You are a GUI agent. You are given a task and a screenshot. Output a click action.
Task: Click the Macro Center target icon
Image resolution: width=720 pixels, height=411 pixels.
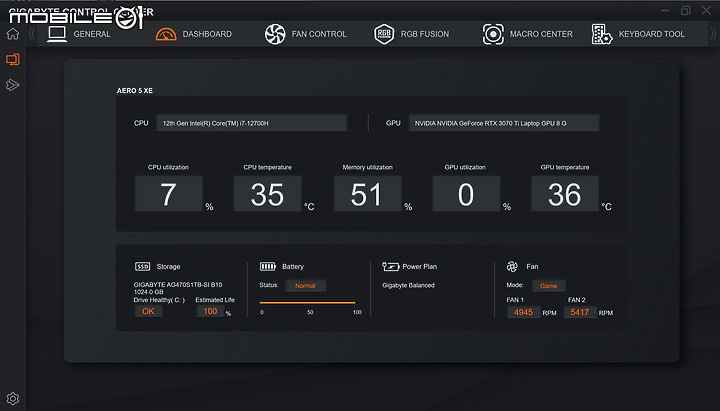(x=493, y=34)
